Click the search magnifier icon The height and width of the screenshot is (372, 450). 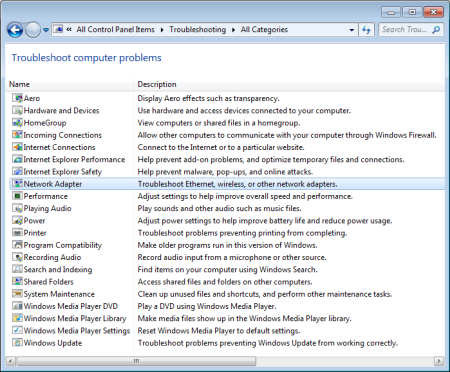point(436,30)
